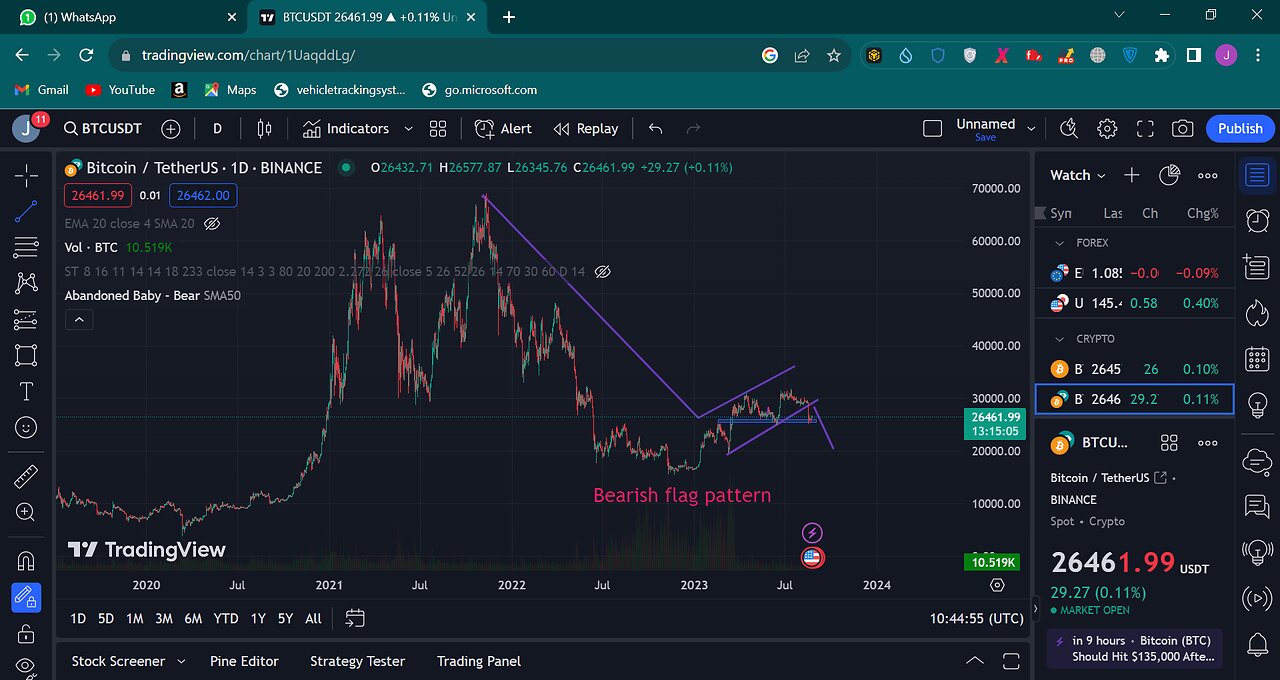The height and width of the screenshot is (680, 1280).
Task: Select layout setup square checkbox icon
Action: 932,129
